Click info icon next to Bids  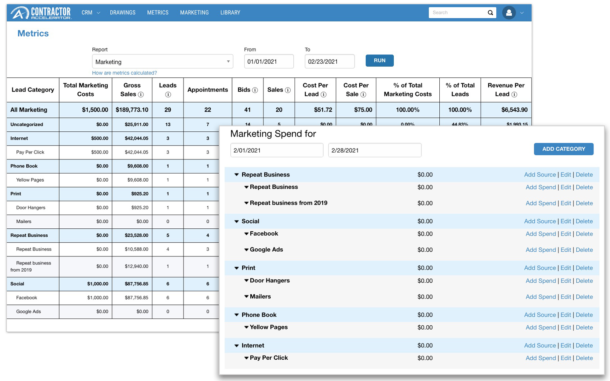click(x=255, y=90)
